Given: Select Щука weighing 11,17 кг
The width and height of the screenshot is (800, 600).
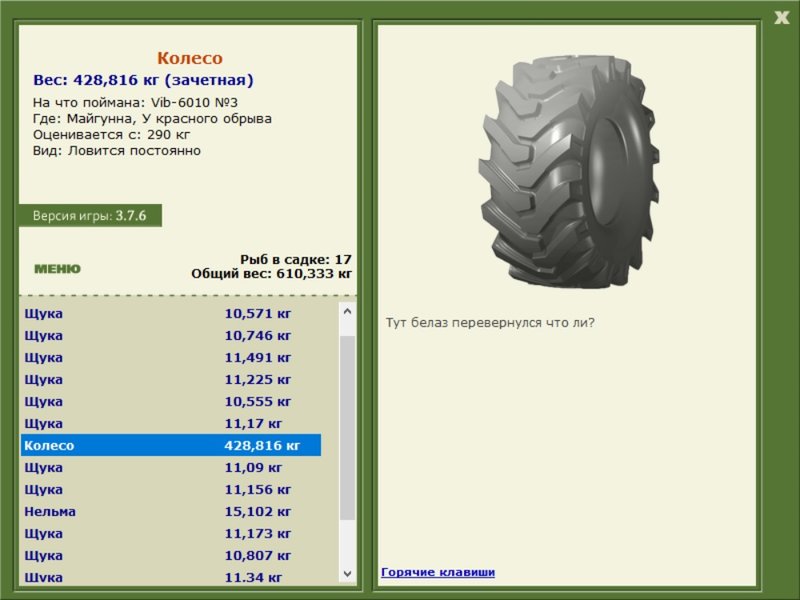Looking at the screenshot, I should pyautogui.click(x=171, y=423).
